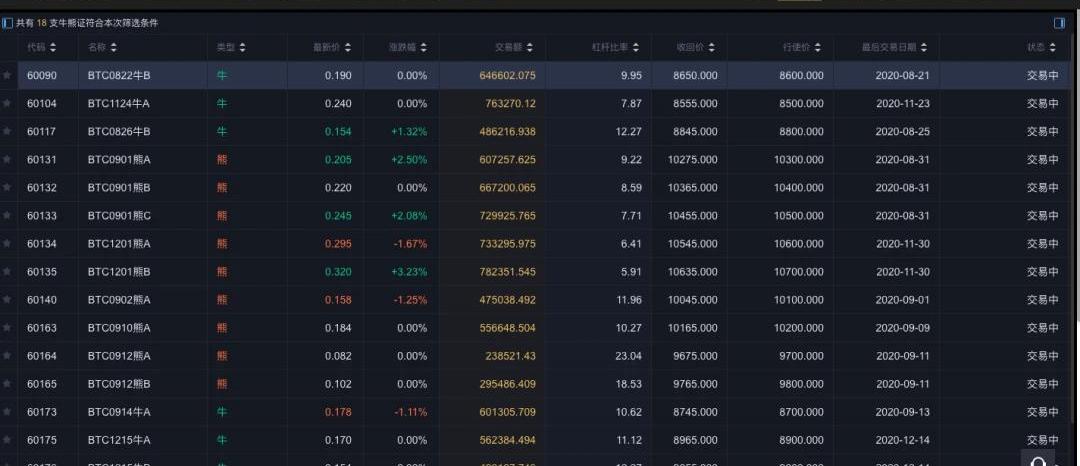Screen dimensions: 1080x466
Task: Select the BTC0822牛B name cell
Action: (x=118, y=76)
